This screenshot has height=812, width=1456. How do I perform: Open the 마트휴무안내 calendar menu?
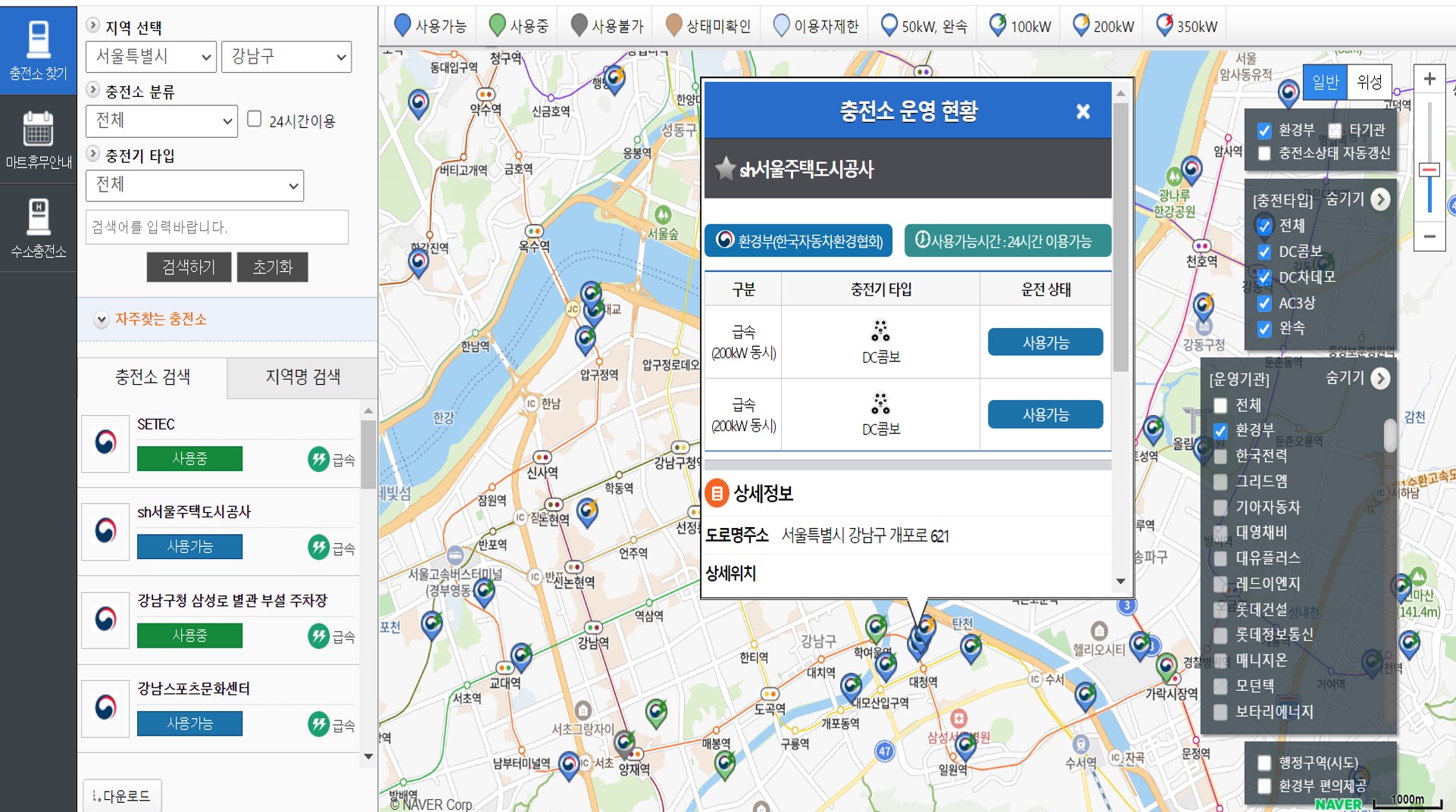pos(38,139)
